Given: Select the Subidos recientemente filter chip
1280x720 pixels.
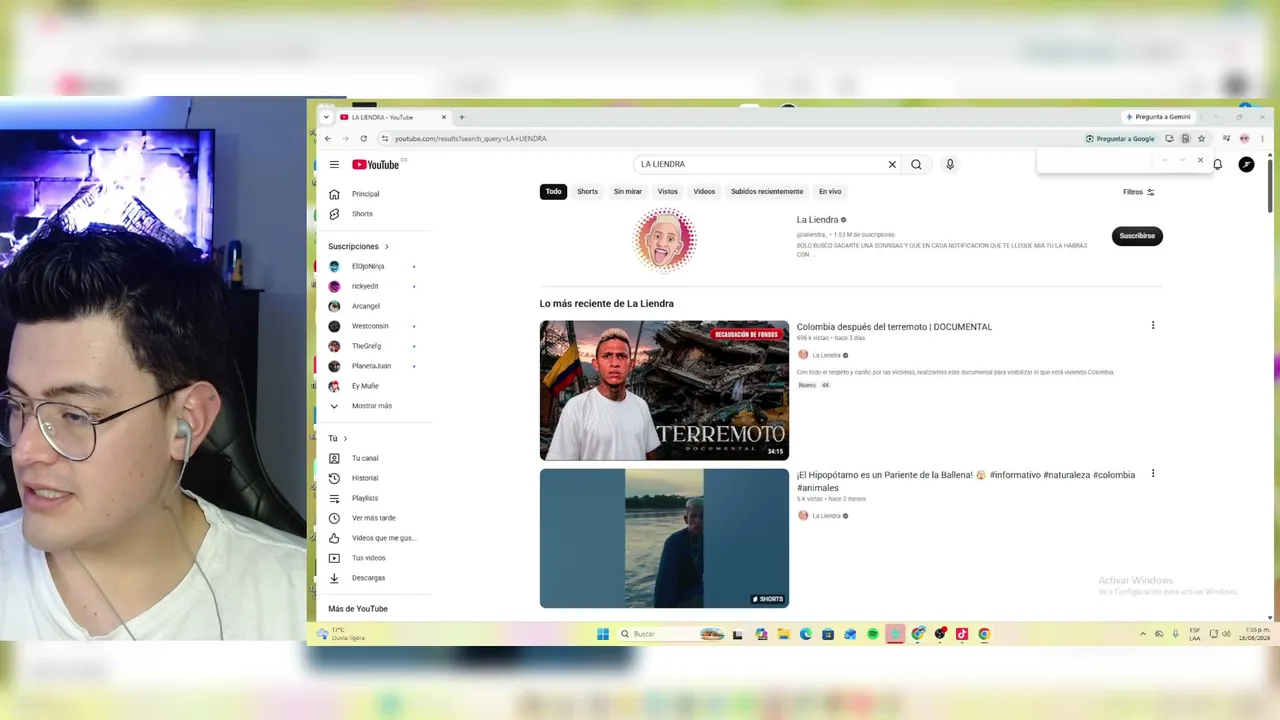Looking at the screenshot, I should pos(767,192).
